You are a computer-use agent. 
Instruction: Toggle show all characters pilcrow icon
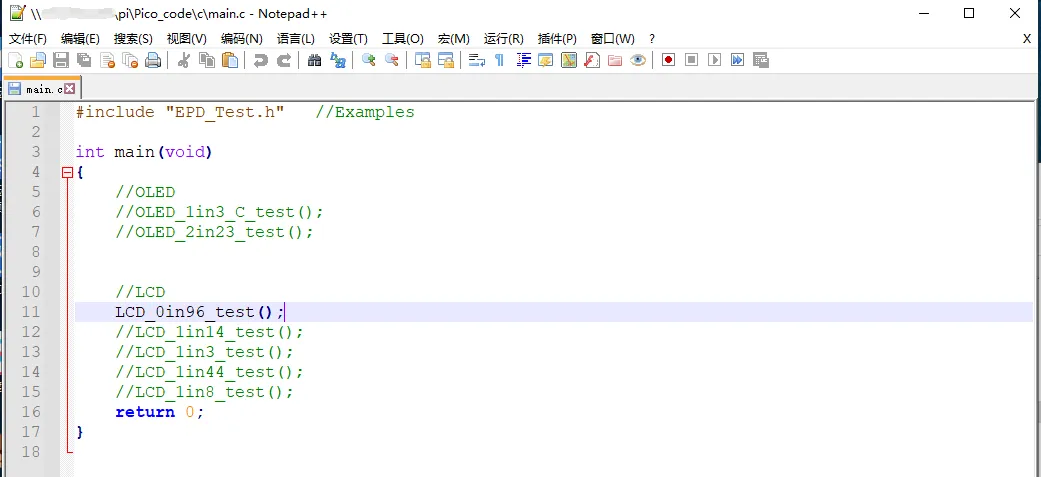(500, 60)
